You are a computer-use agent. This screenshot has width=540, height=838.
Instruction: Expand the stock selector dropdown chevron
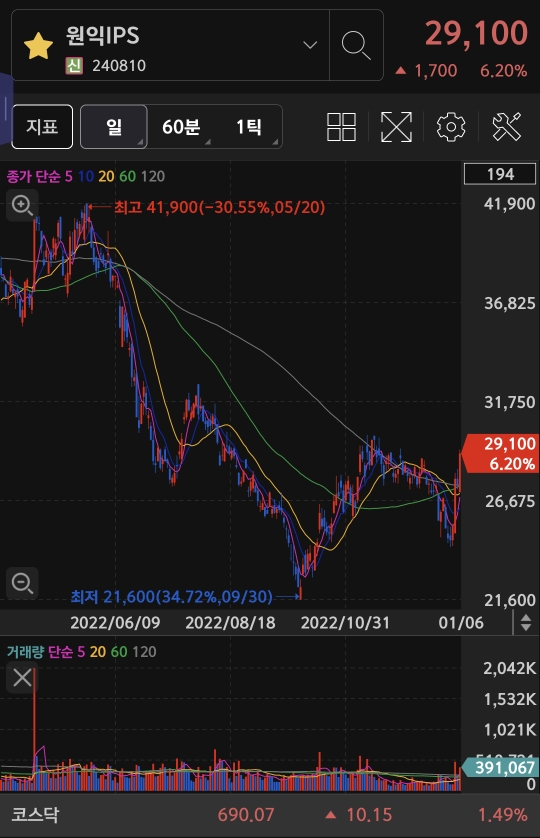[310, 45]
